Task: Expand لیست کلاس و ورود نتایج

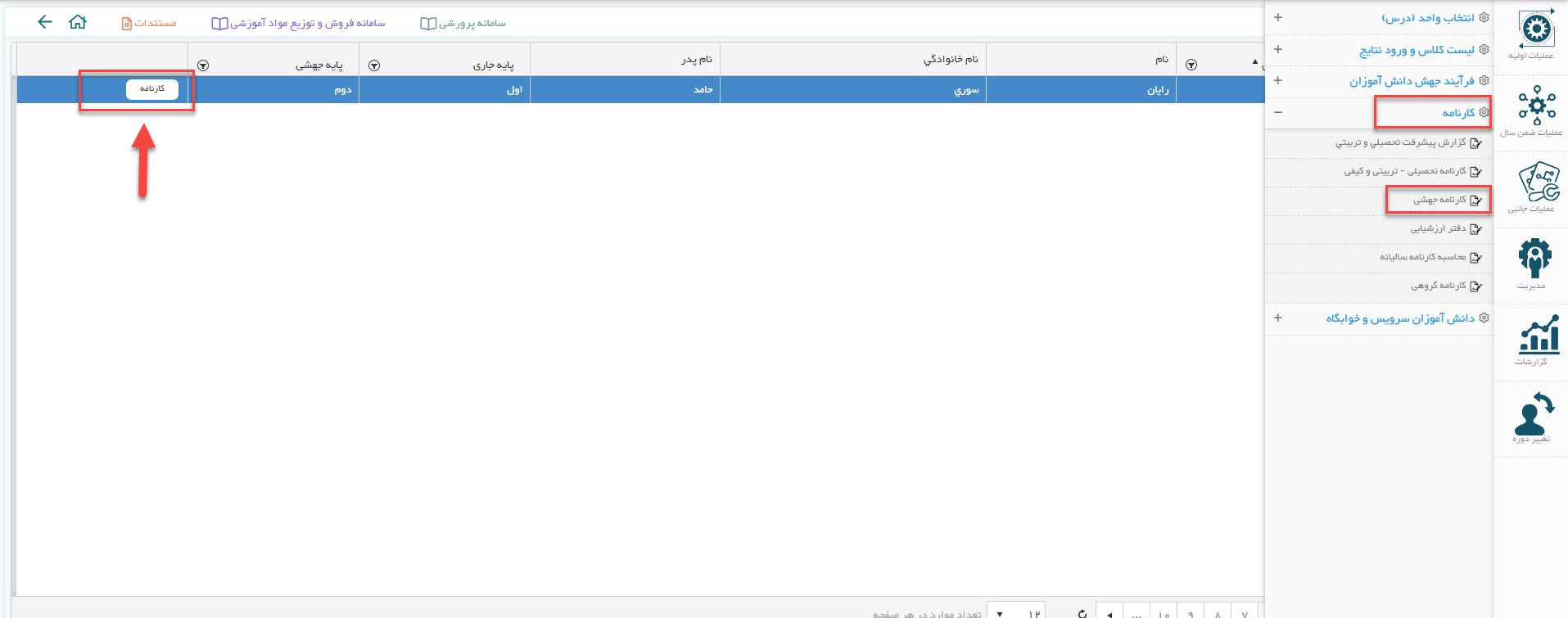Action: (1278, 49)
